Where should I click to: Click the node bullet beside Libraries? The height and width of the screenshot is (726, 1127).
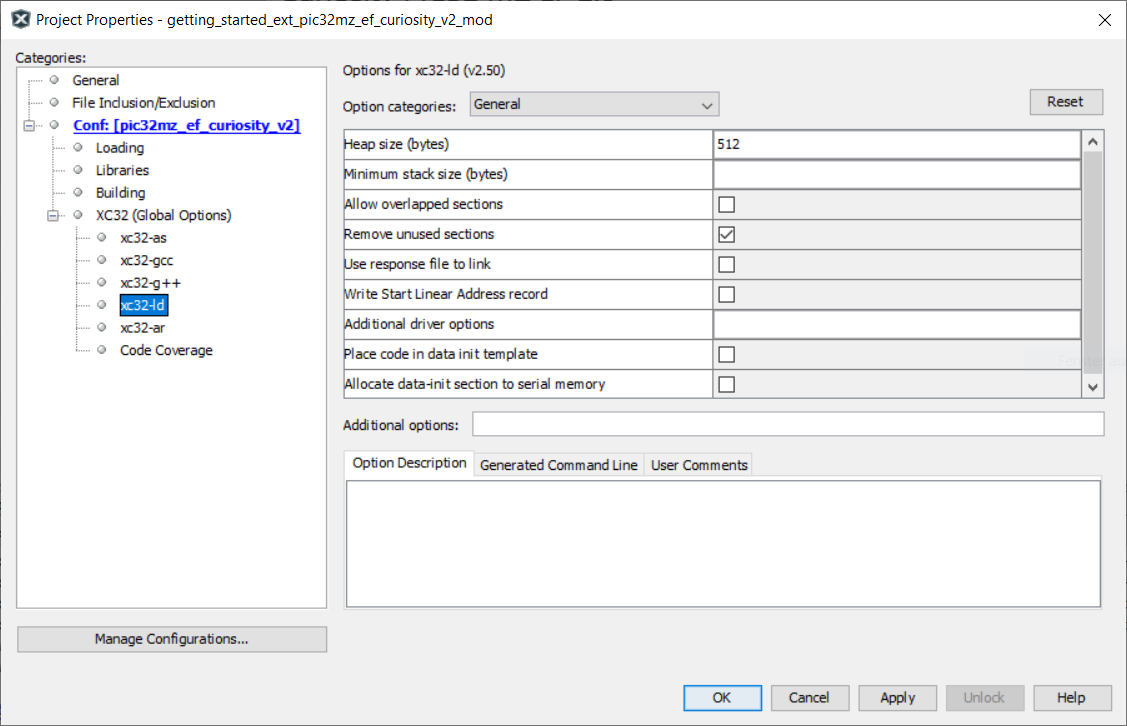point(78,170)
